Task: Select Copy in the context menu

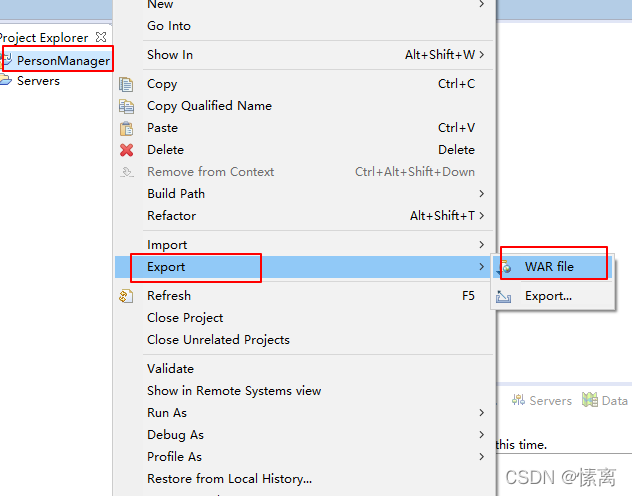Action: [x=304, y=84]
